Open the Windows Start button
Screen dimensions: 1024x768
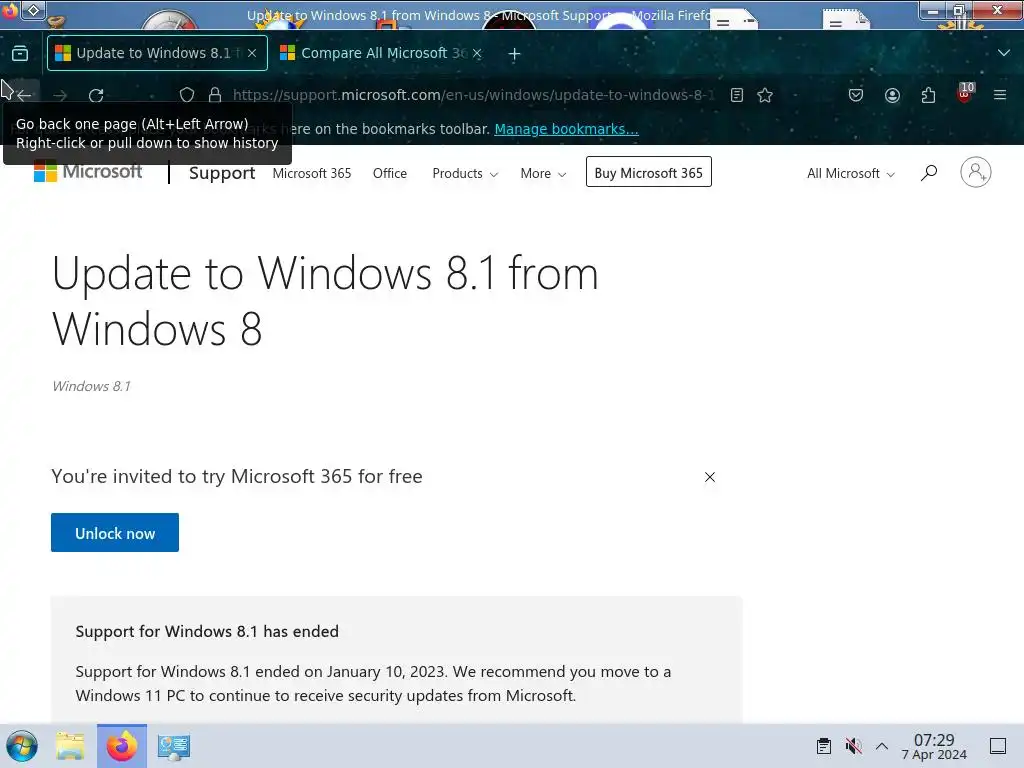[x=22, y=746]
